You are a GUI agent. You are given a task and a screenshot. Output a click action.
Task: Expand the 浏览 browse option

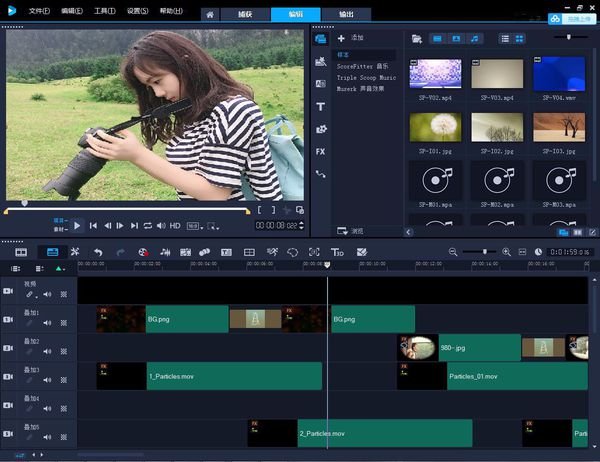point(350,230)
